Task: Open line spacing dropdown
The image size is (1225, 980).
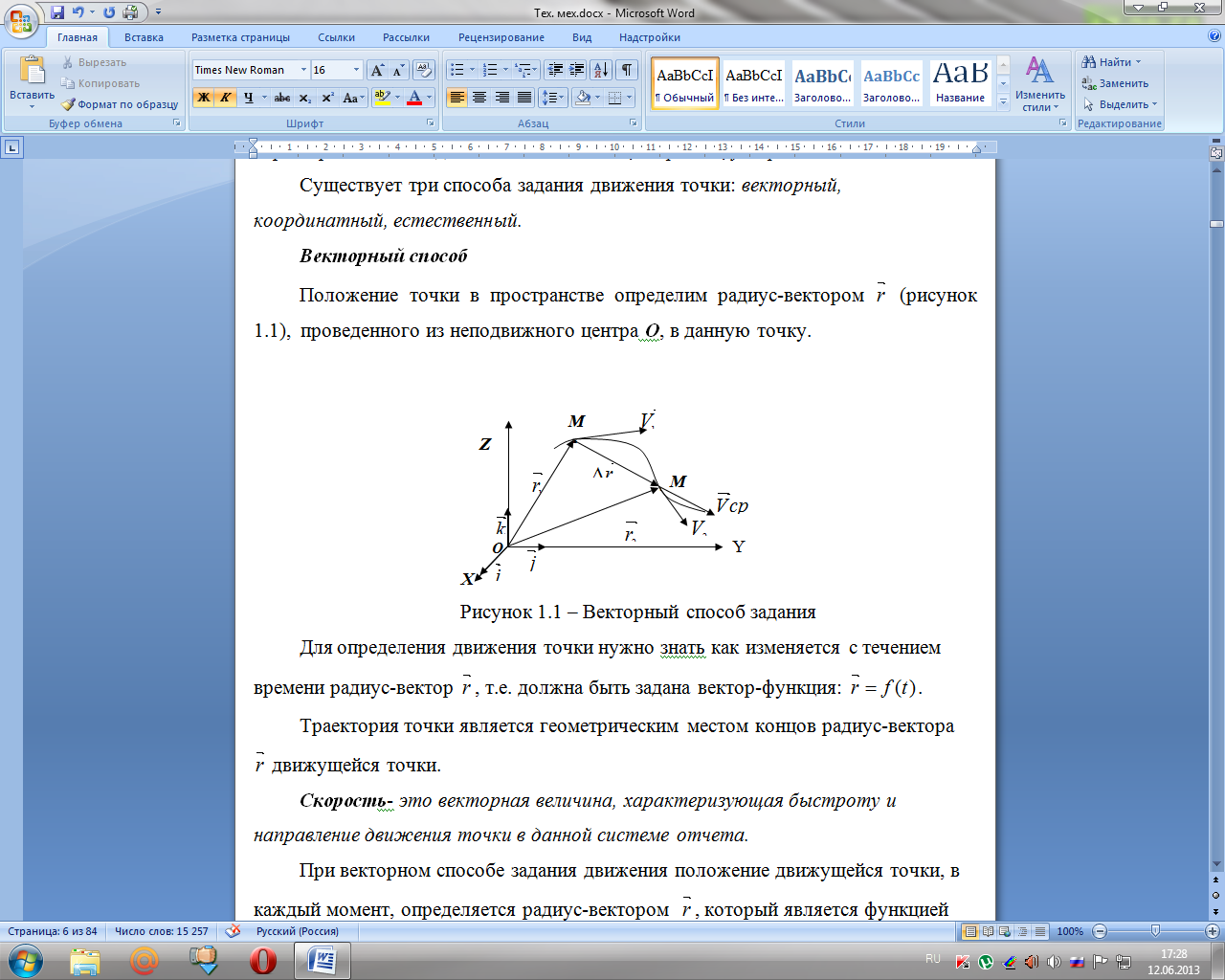Action: click(x=552, y=98)
